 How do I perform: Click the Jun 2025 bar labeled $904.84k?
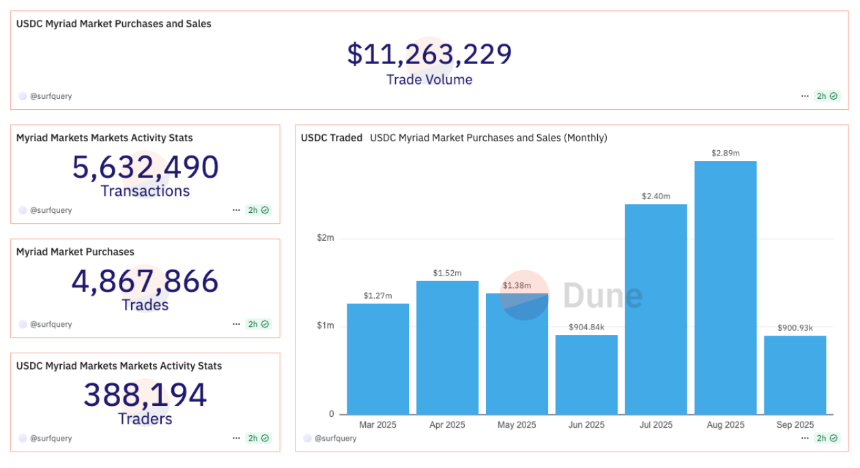(x=586, y=374)
